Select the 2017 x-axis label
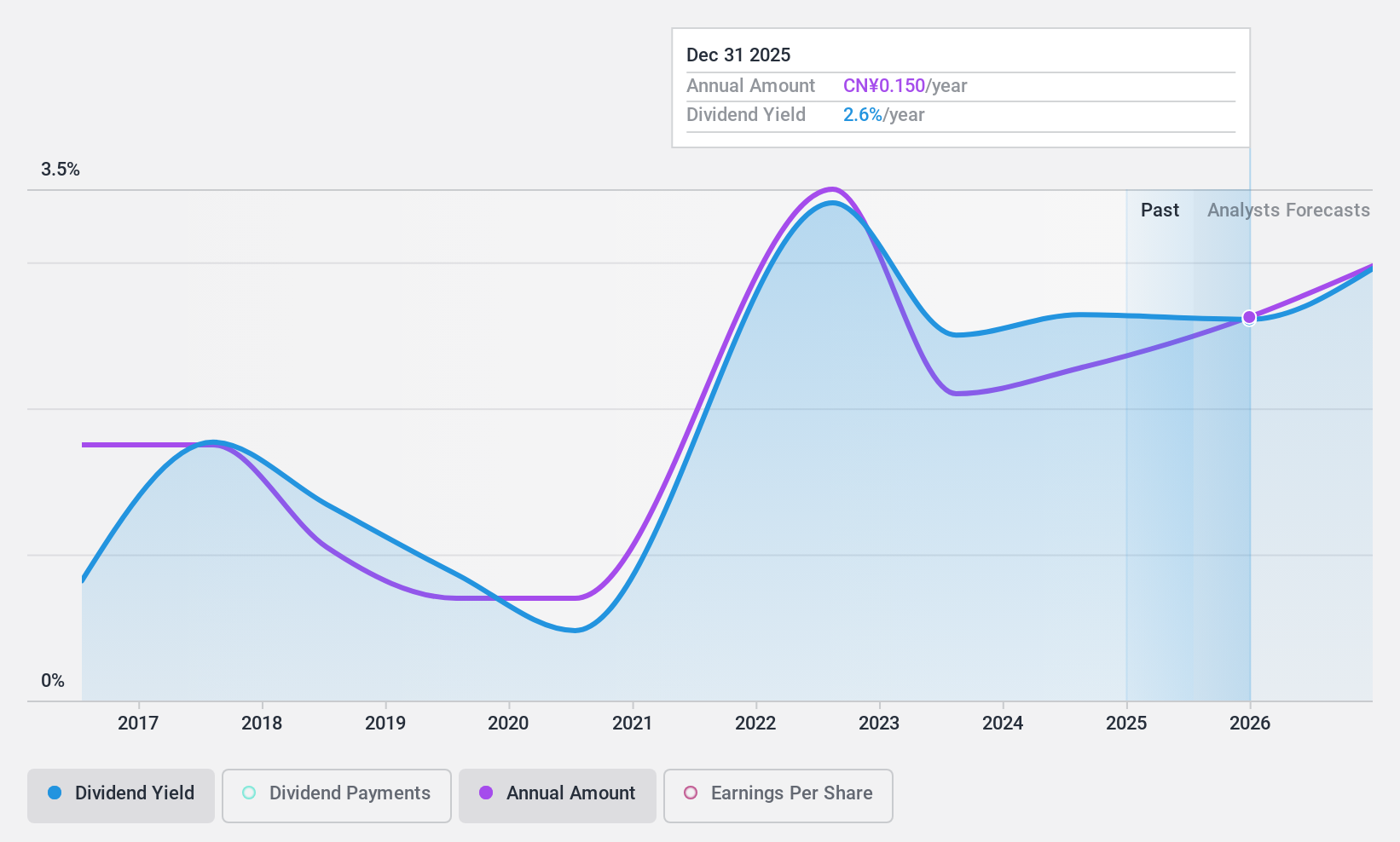Image resolution: width=1400 pixels, height=842 pixels. 138,723
